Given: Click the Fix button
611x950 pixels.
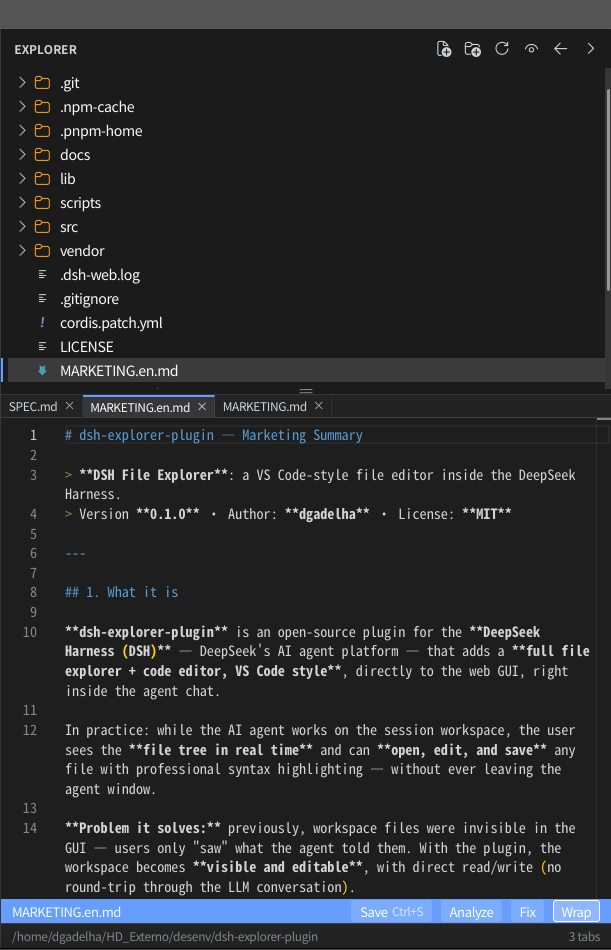Looking at the screenshot, I should (x=527, y=912).
